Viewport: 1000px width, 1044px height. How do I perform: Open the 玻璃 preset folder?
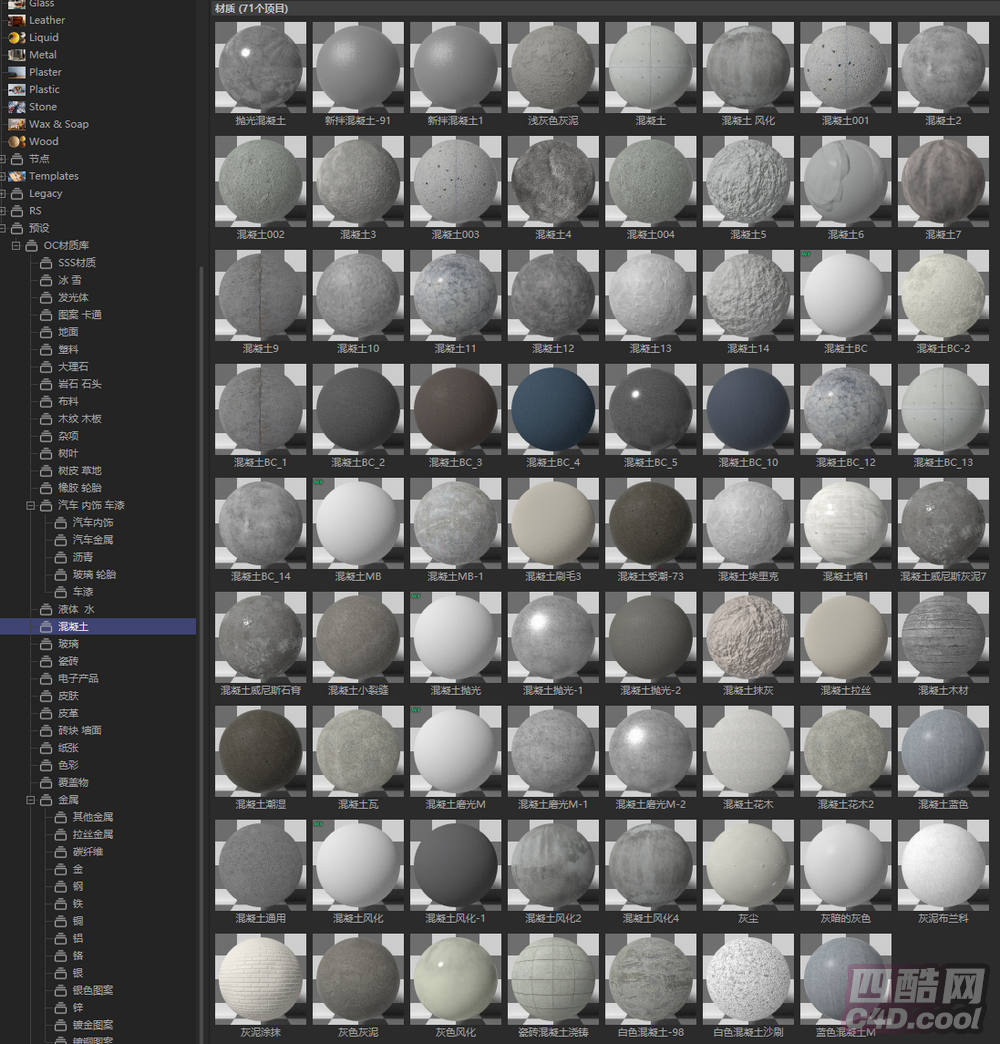tap(68, 644)
